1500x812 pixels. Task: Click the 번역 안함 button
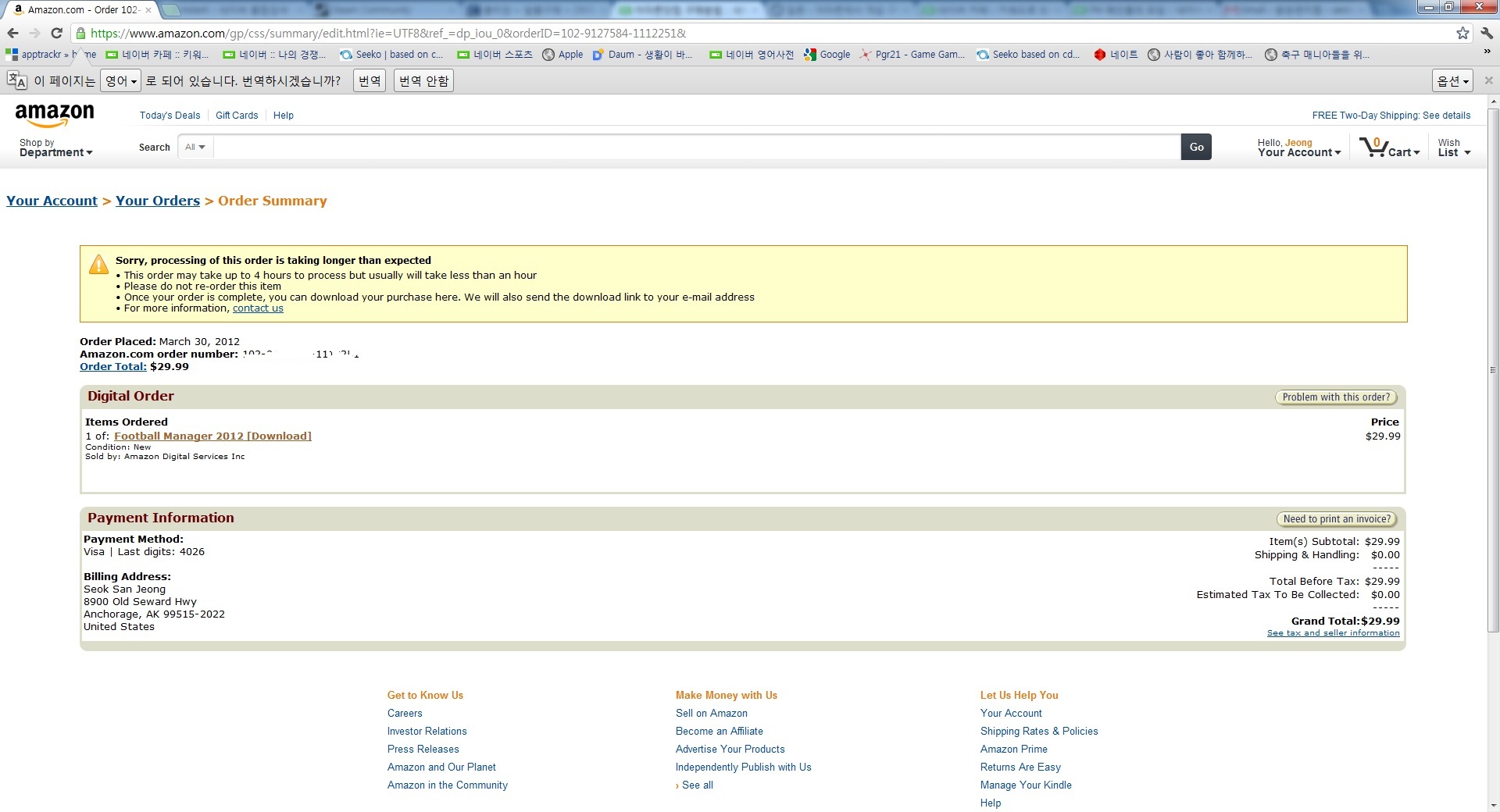click(x=423, y=81)
